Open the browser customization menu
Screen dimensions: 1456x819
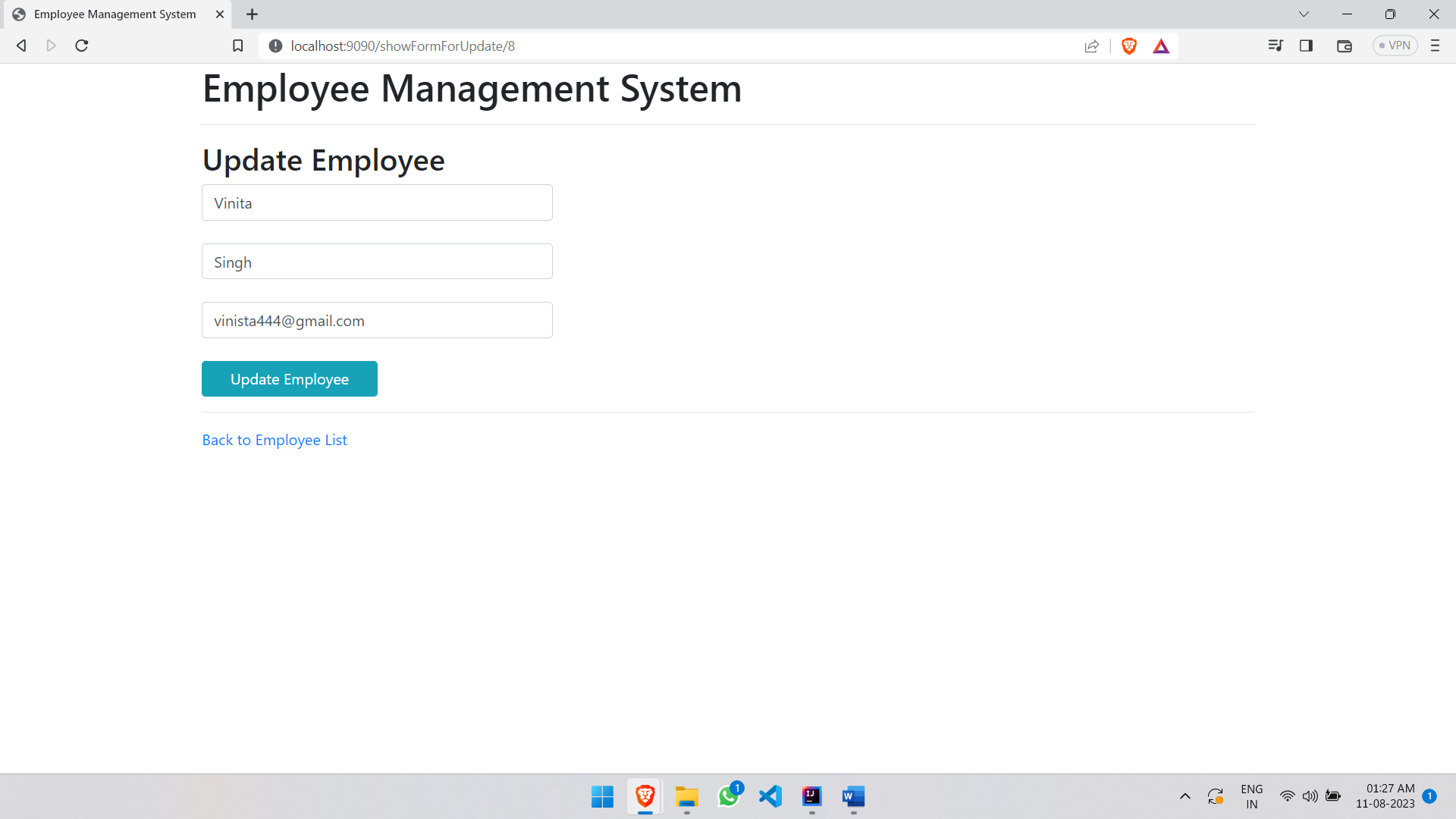[1435, 45]
